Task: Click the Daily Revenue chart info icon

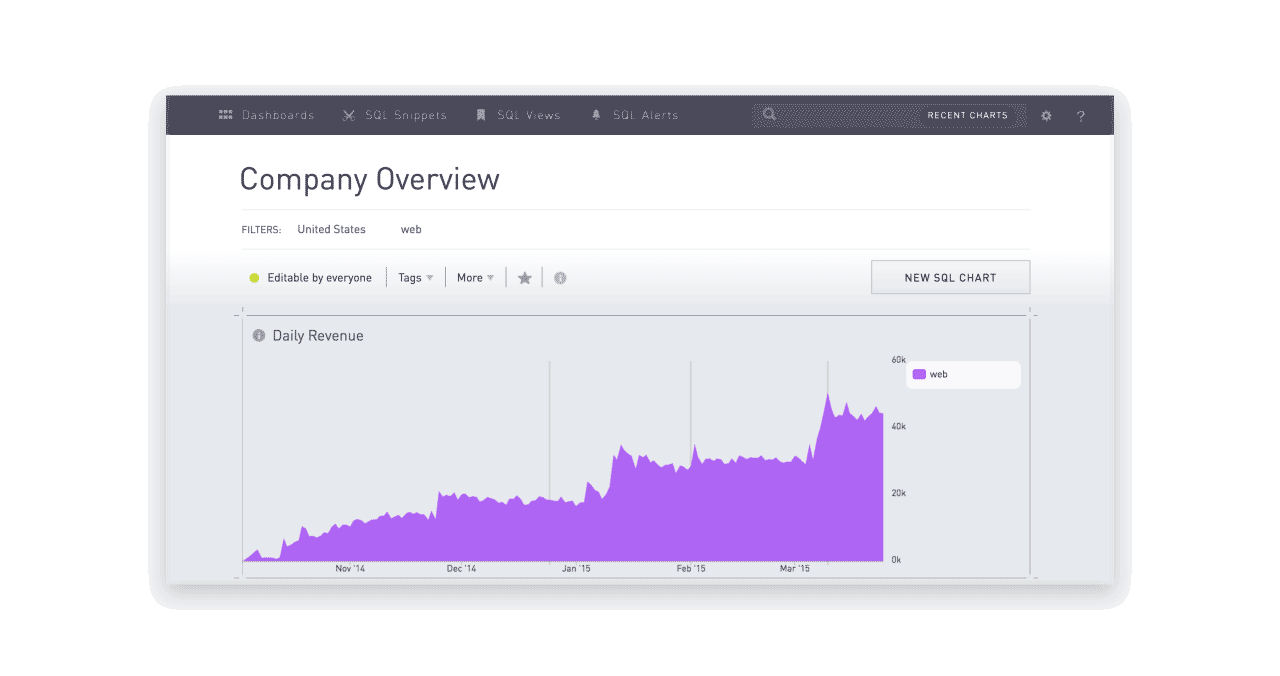Action: click(x=259, y=336)
